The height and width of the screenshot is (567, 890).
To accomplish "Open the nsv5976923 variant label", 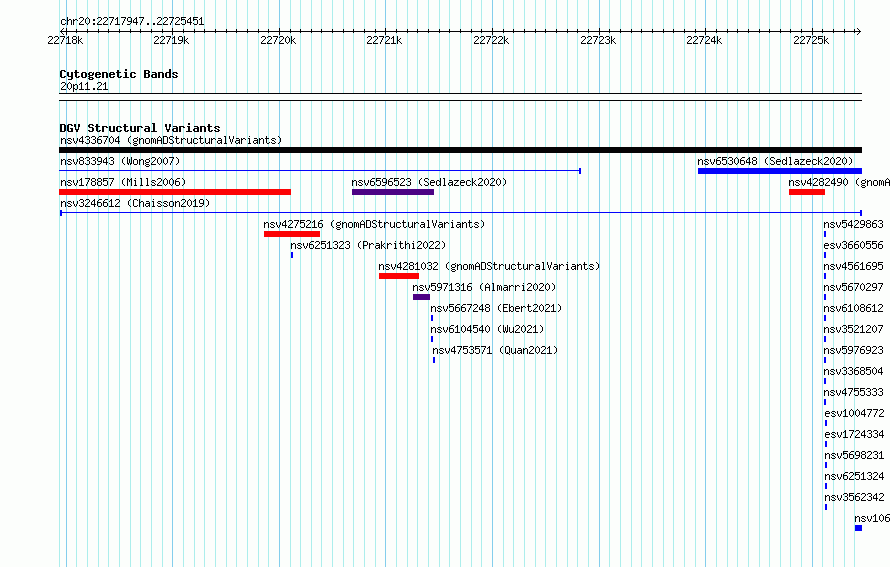I will pos(854,350).
